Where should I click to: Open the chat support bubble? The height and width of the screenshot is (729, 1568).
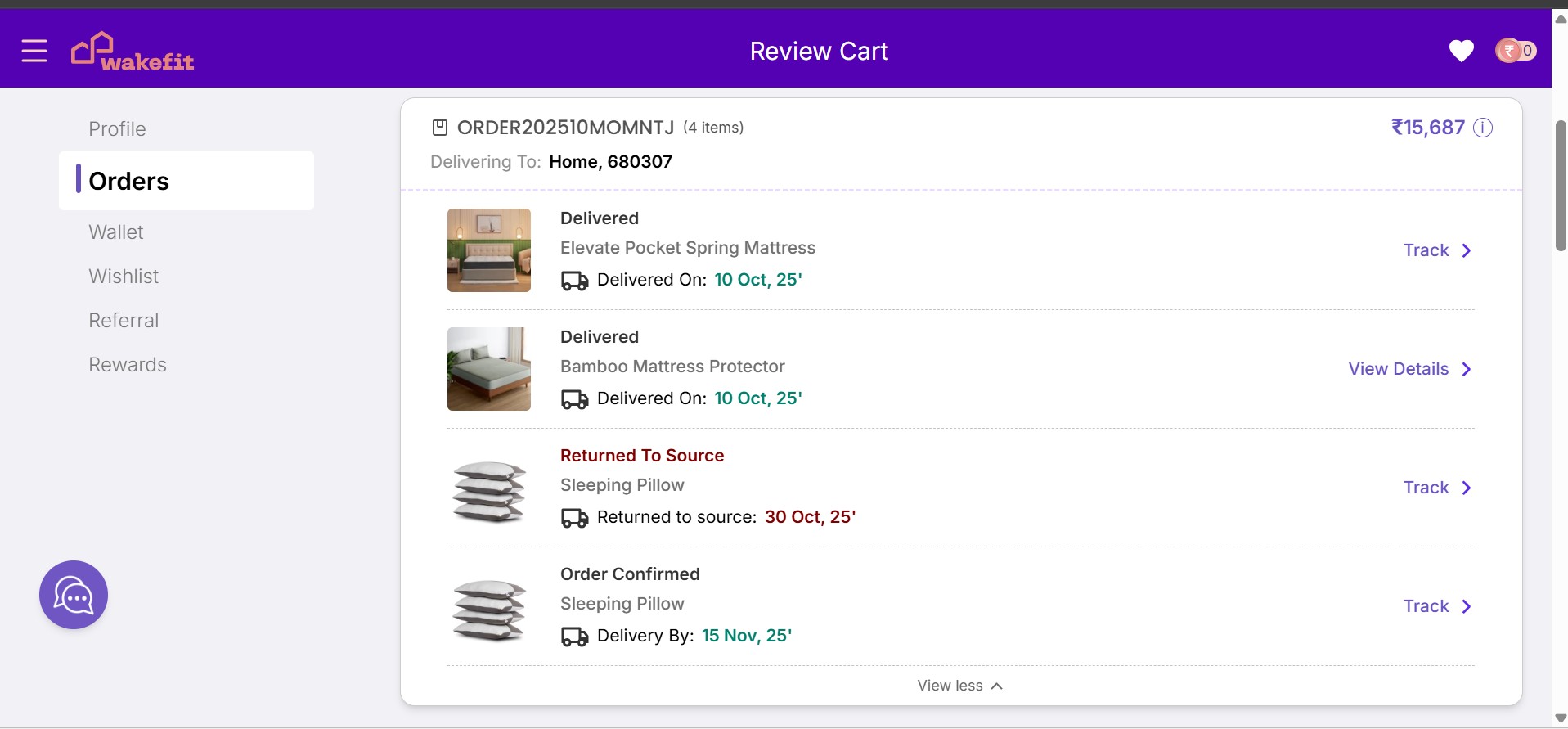74,595
